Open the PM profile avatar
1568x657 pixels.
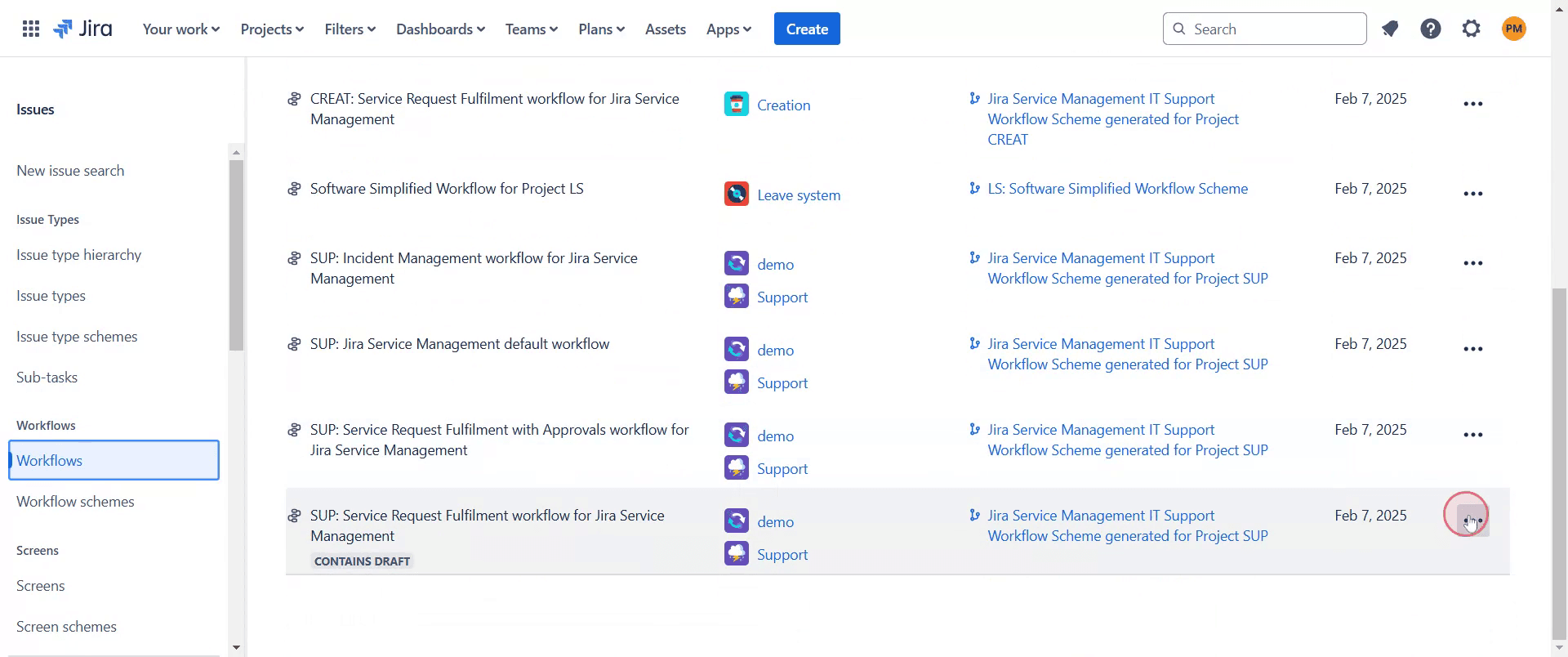pos(1514,29)
